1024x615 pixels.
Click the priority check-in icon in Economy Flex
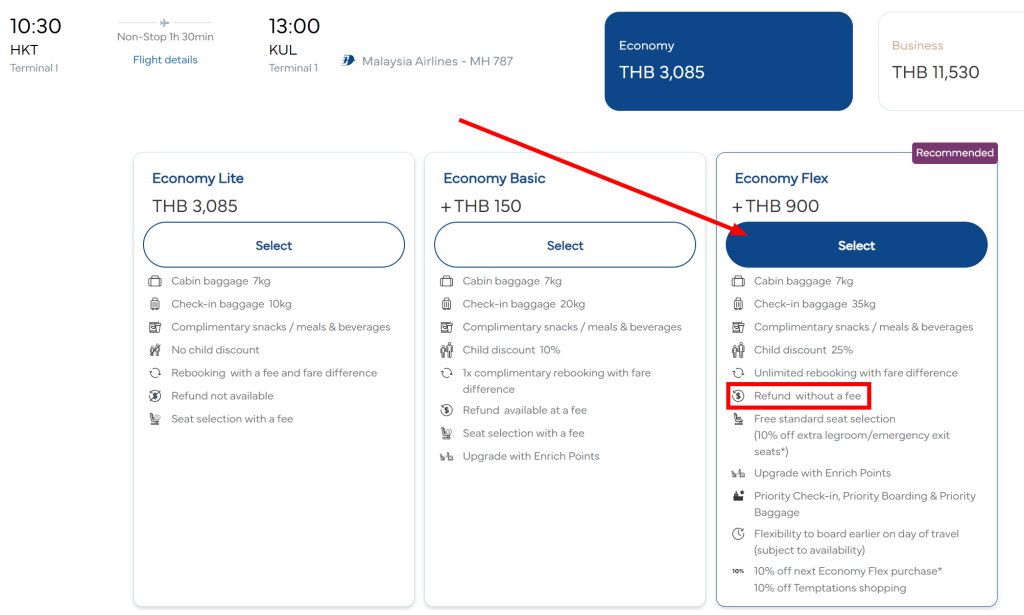point(738,496)
